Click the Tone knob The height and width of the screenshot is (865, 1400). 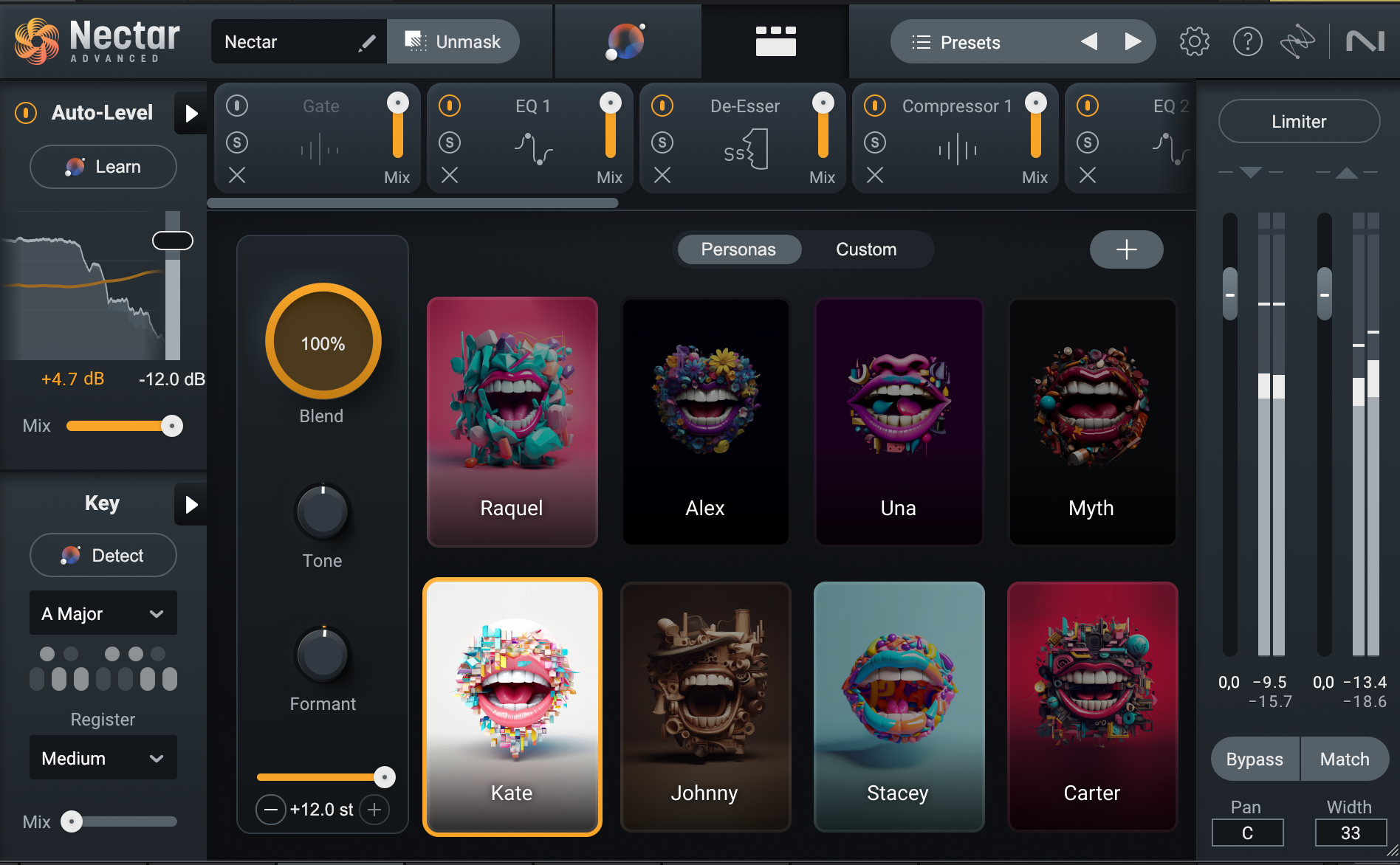point(323,511)
